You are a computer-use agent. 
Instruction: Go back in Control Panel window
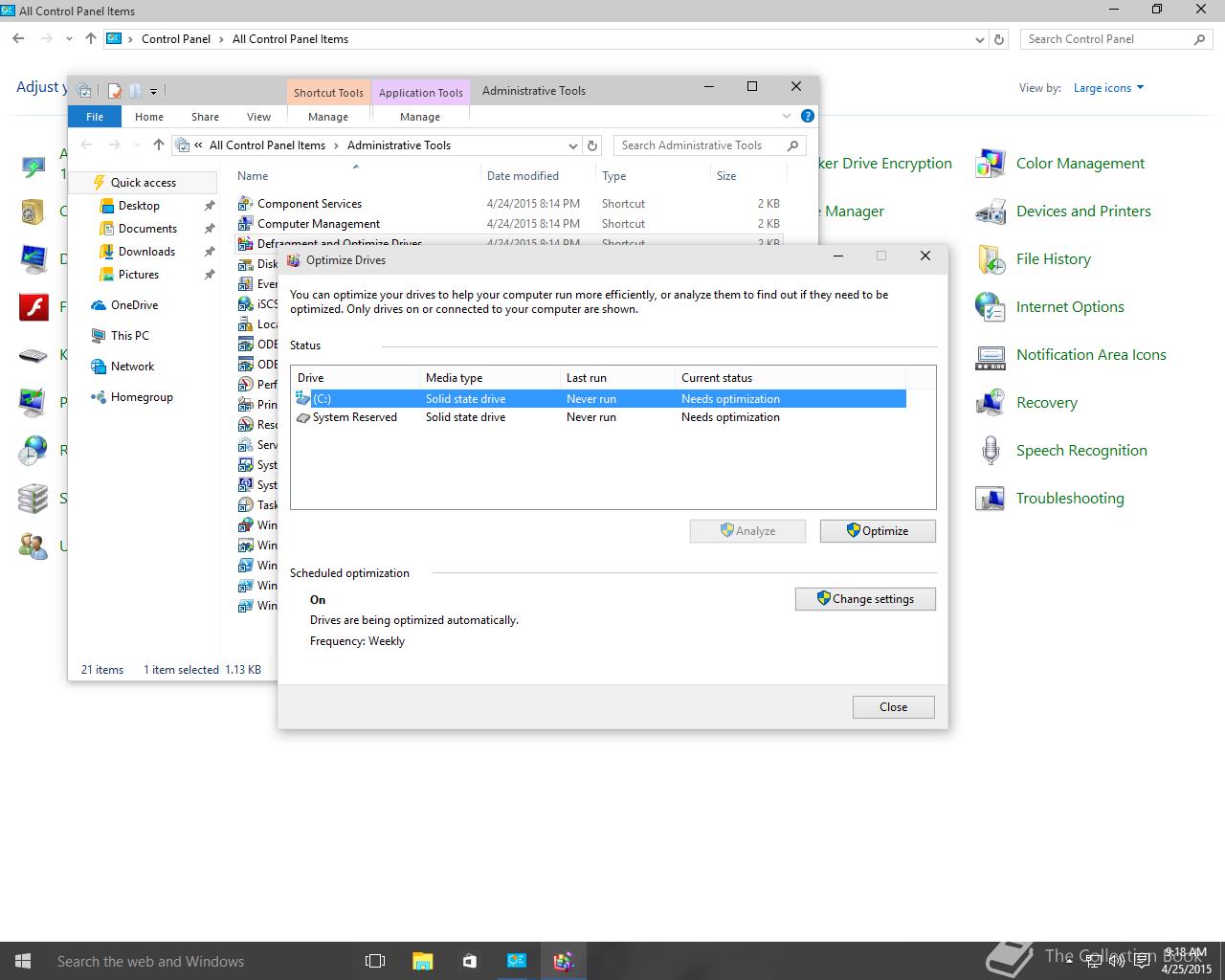18,39
